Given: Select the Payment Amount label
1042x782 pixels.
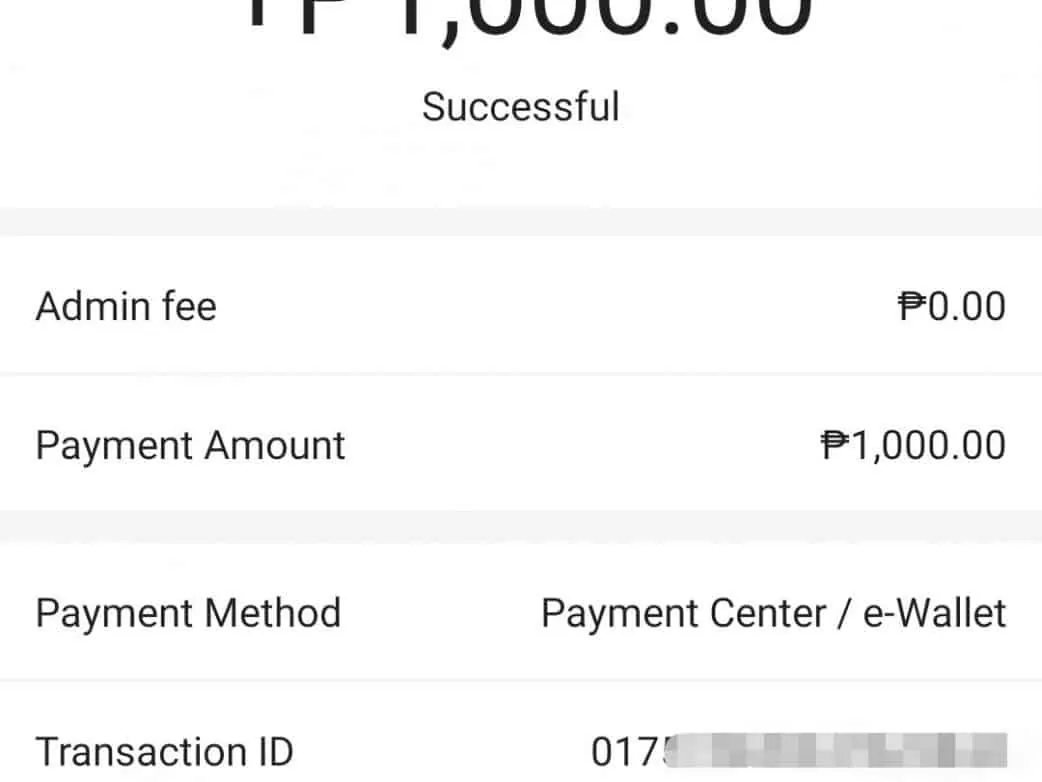Looking at the screenshot, I should coord(190,445).
